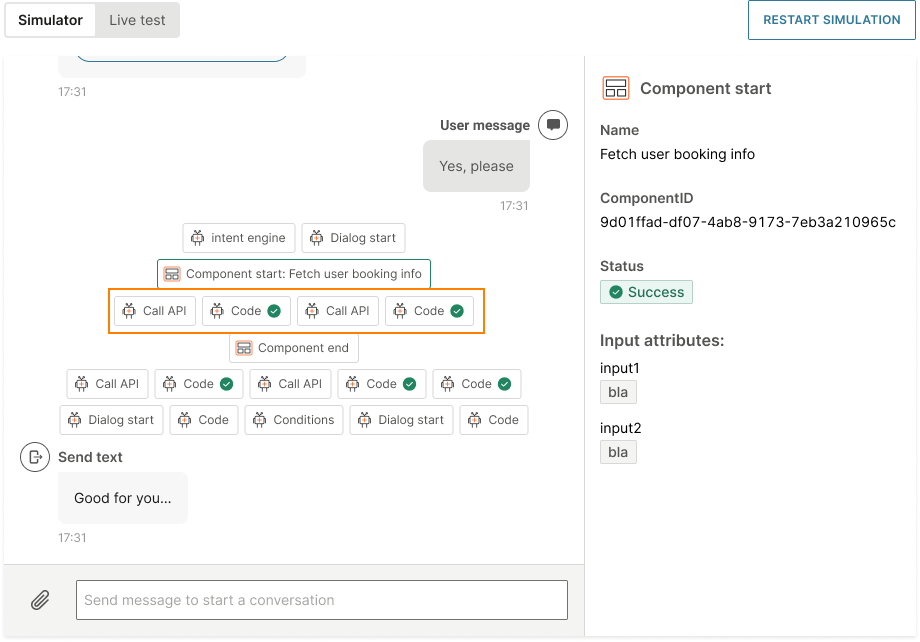The height and width of the screenshot is (642, 920).
Task: Select Component start: Fetch user booking info
Action: click(x=294, y=274)
